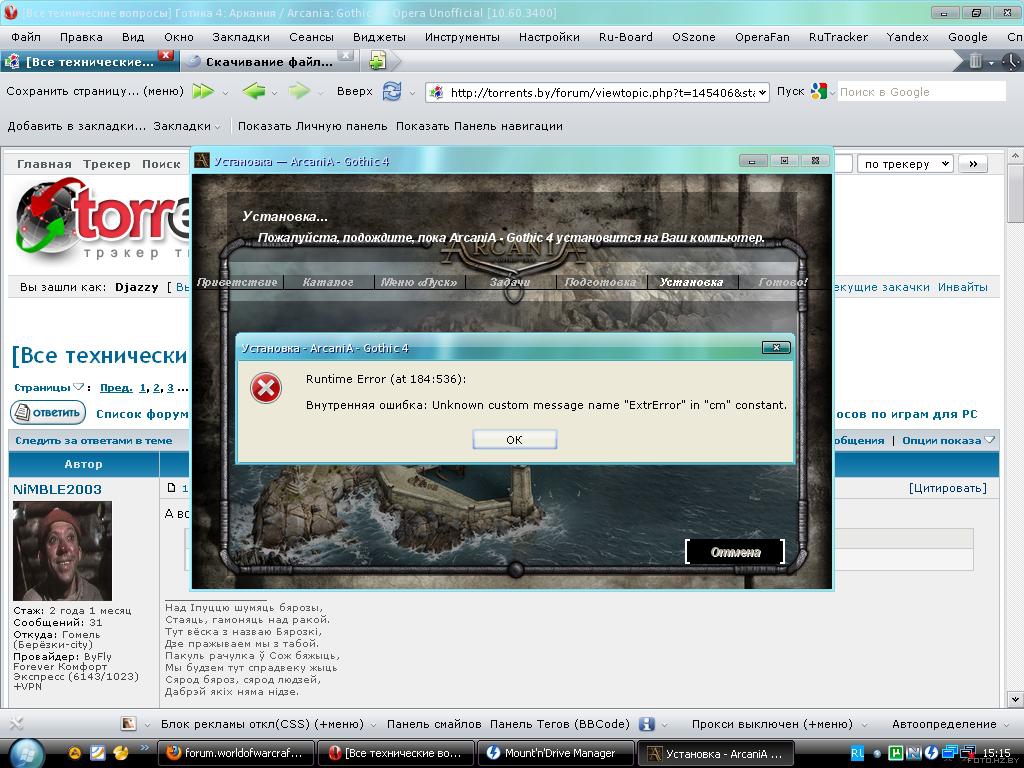Click the network monitors tray icon
The height and width of the screenshot is (768, 1024).
click(x=950, y=753)
